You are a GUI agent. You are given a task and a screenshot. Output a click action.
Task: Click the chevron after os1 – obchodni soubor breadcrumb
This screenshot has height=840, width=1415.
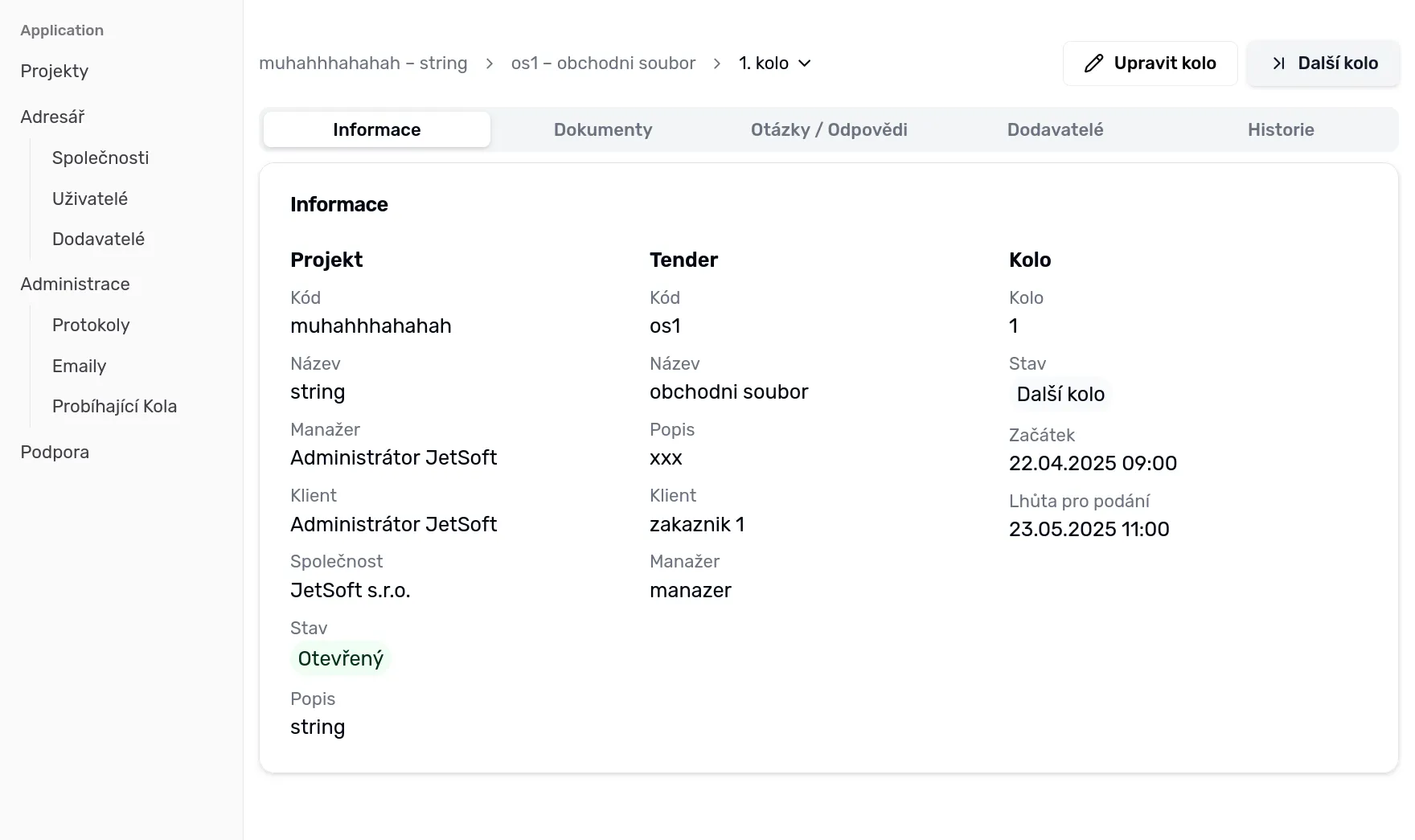click(x=717, y=64)
